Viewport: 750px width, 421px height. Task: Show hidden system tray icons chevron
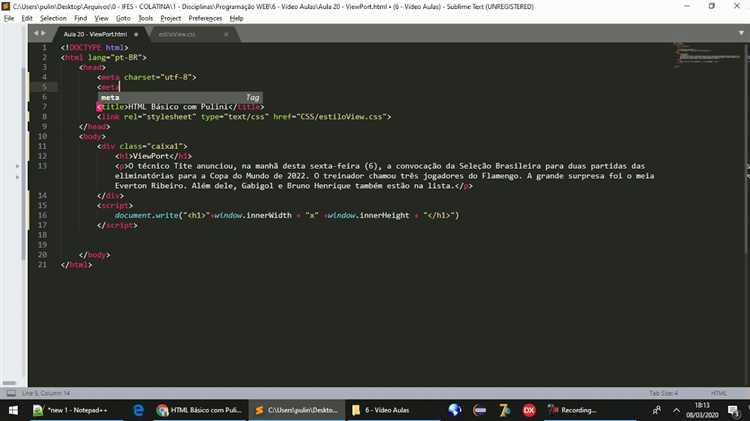(676, 410)
